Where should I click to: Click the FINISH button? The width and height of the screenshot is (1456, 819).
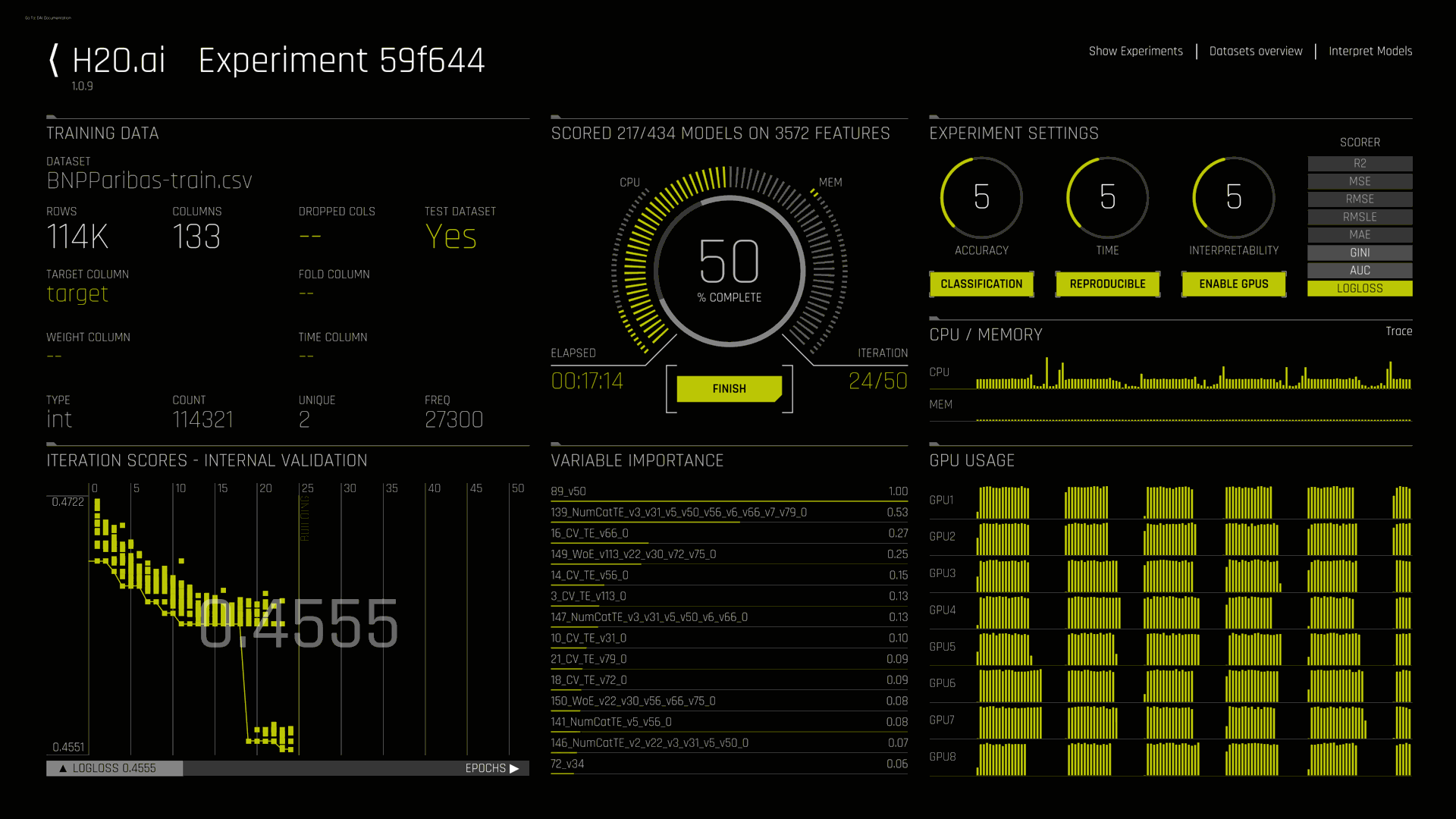(x=729, y=388)
